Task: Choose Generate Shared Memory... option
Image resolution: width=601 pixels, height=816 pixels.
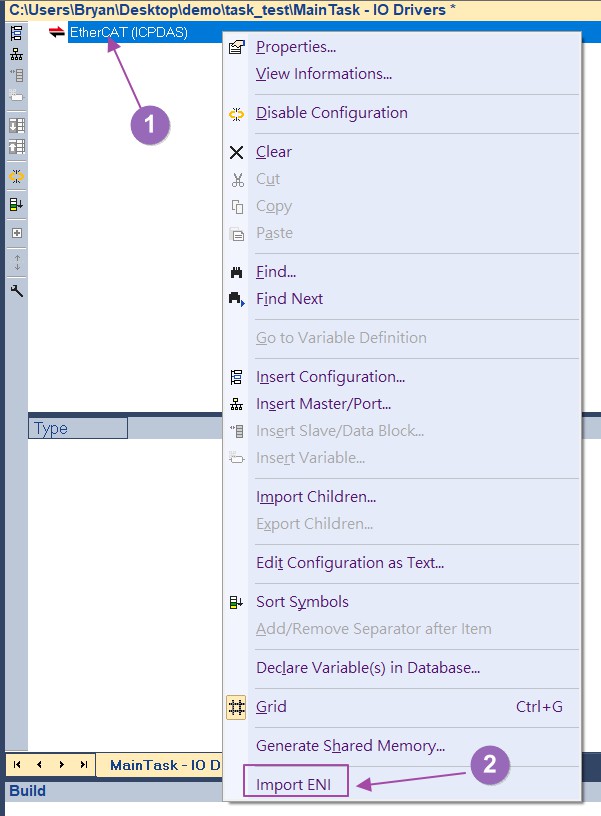Action: coord(351,746)
